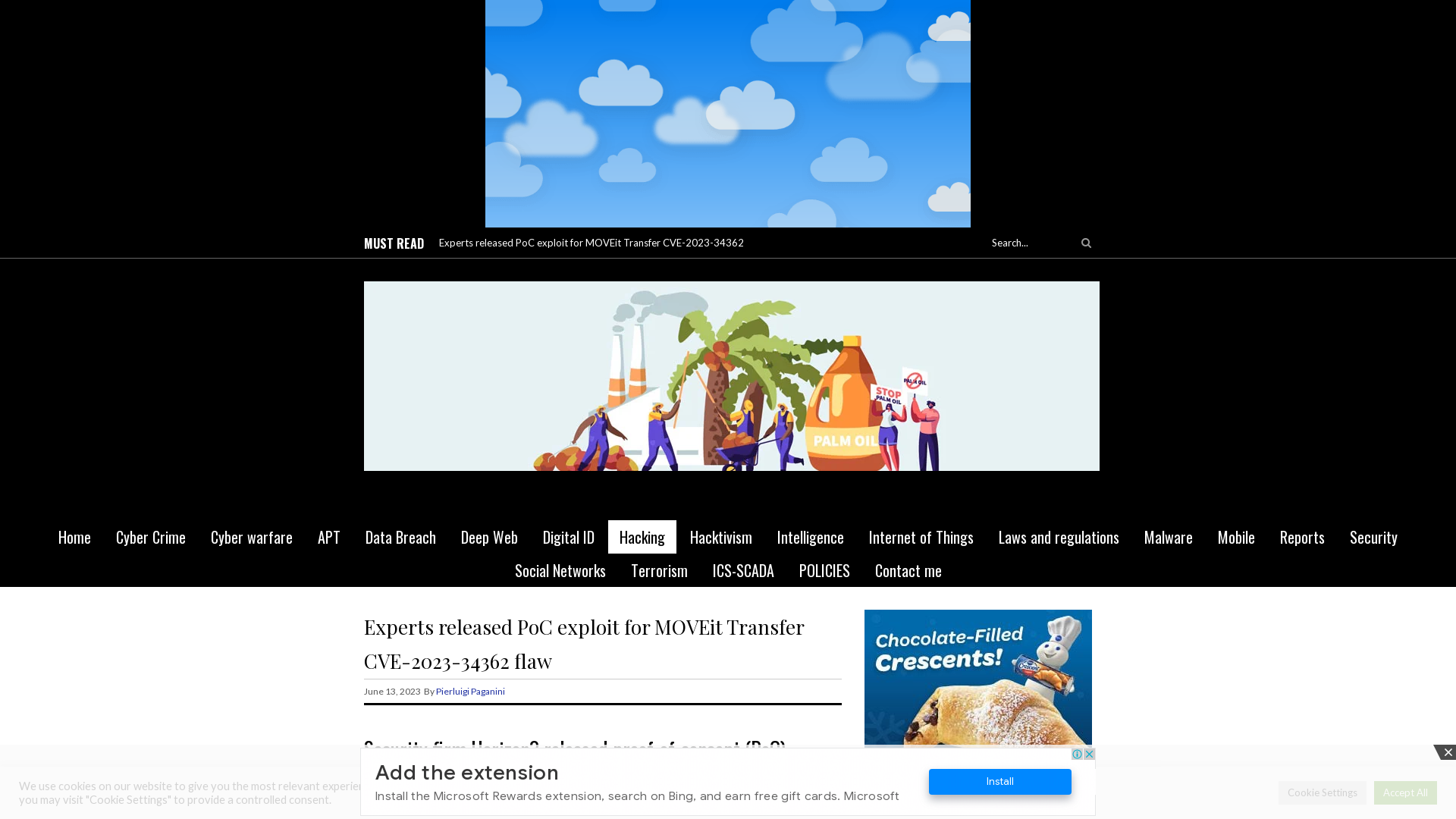Click the POLICIES navigation item
Image resolution: width=1456 pixels, height=819 pixels.
(824, 570)
